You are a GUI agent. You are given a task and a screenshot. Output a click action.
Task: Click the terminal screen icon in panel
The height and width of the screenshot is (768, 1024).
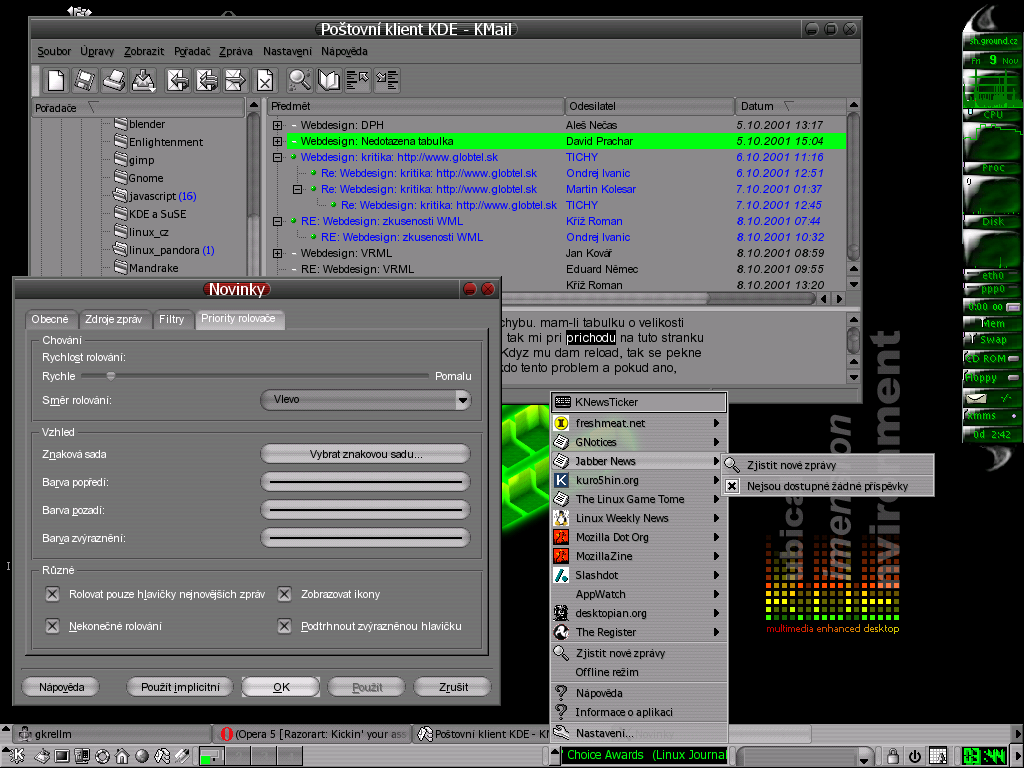click(x=62, y=756)
